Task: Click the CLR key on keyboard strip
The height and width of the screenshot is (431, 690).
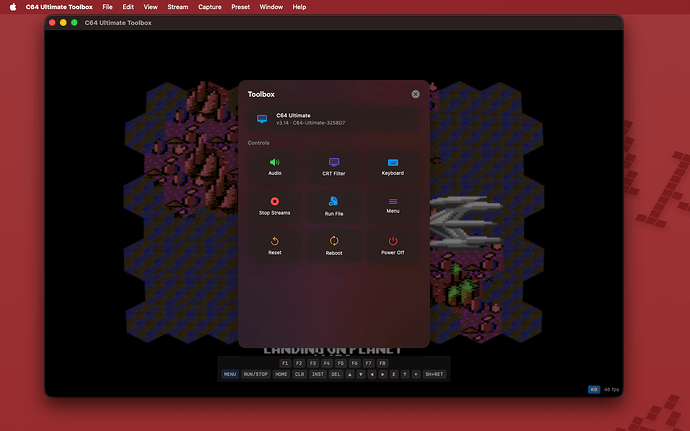Action: tap(299, 374)
